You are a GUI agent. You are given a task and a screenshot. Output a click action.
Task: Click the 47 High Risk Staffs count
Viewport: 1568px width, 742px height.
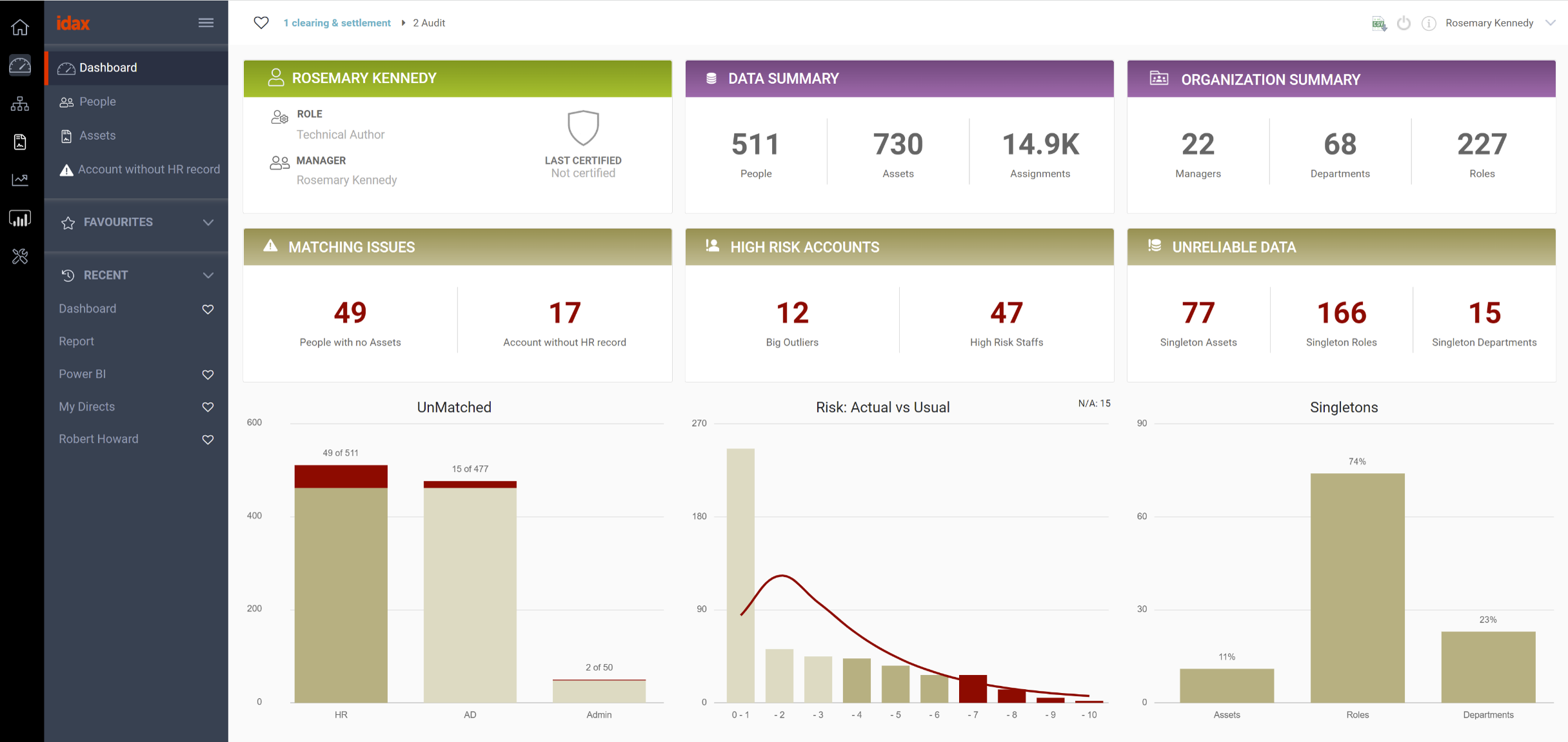[x=1006, y=313]
